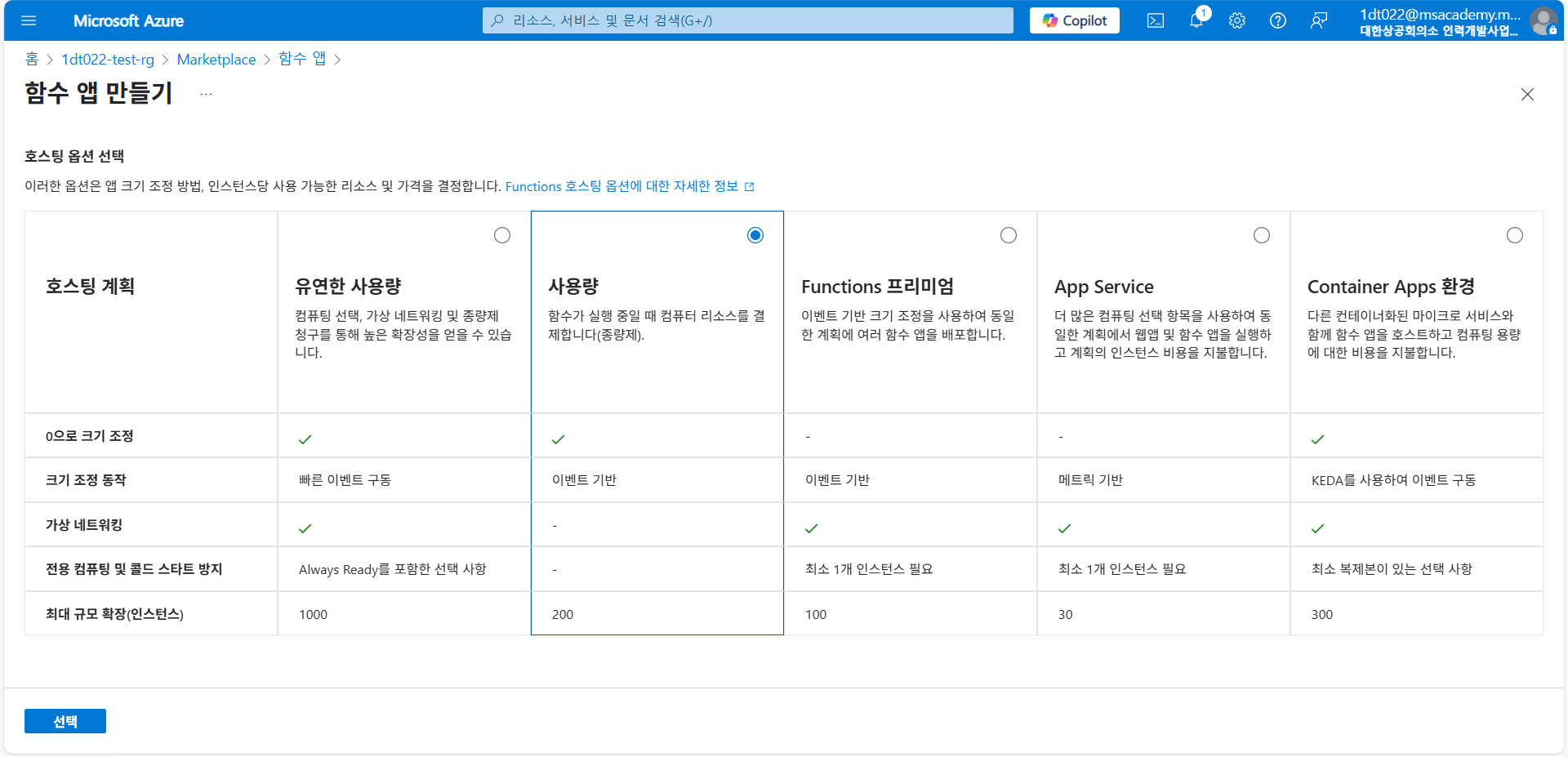
Task: Click 사용량 scale-to-zero checkmark
Action: tap(559, 439)
